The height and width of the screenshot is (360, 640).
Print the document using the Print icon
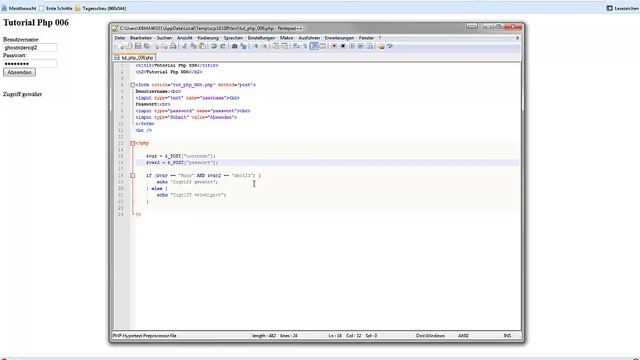[x=173, y=46]
